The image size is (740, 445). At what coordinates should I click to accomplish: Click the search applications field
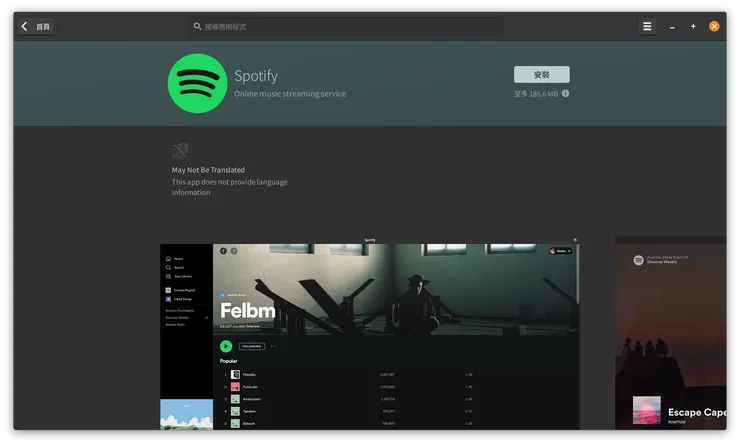346,26
